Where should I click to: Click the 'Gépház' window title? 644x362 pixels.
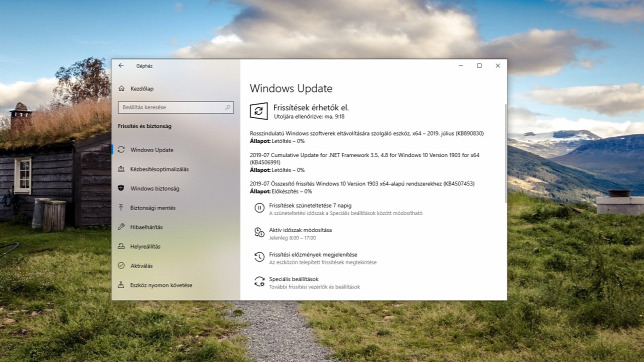click(x=144, y=66)
